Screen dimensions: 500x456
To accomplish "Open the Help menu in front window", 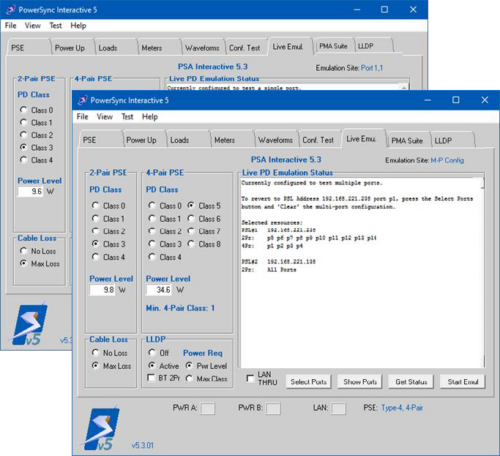I will click(x=150, y=116).
